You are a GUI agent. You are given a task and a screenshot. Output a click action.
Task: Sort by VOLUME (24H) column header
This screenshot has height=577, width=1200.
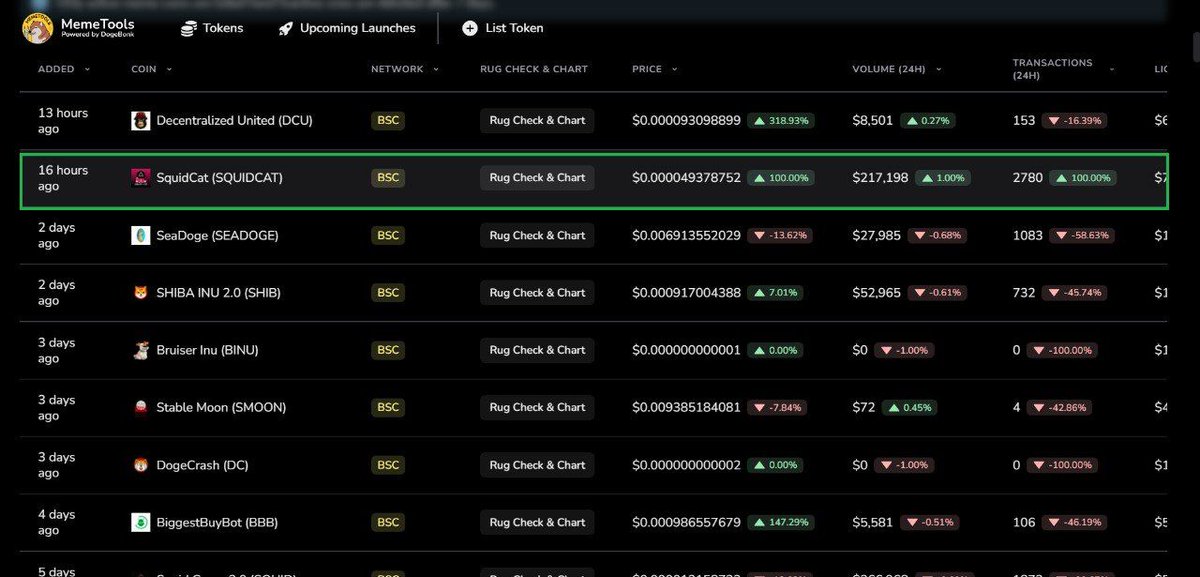tap(896, 69)
